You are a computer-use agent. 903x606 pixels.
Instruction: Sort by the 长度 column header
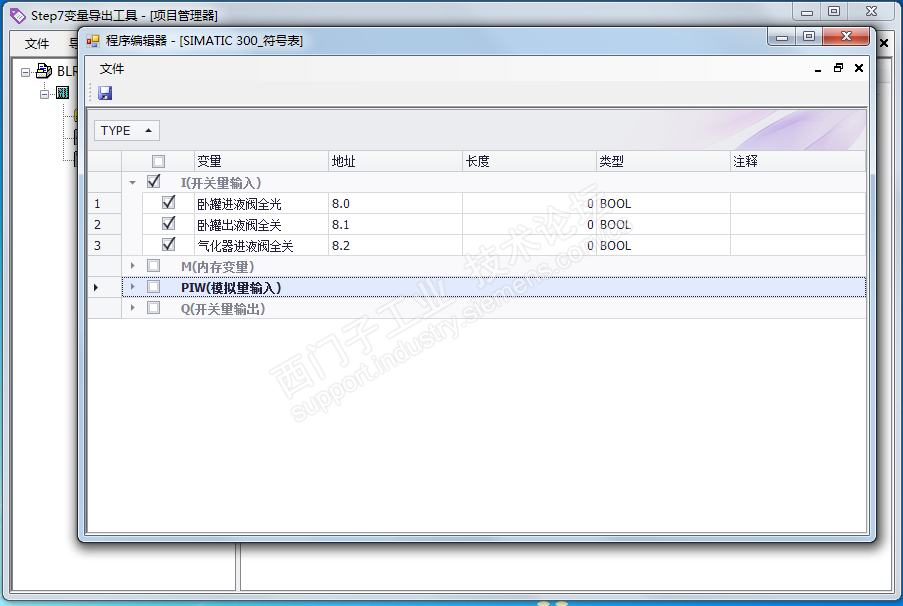click(530, 161)
